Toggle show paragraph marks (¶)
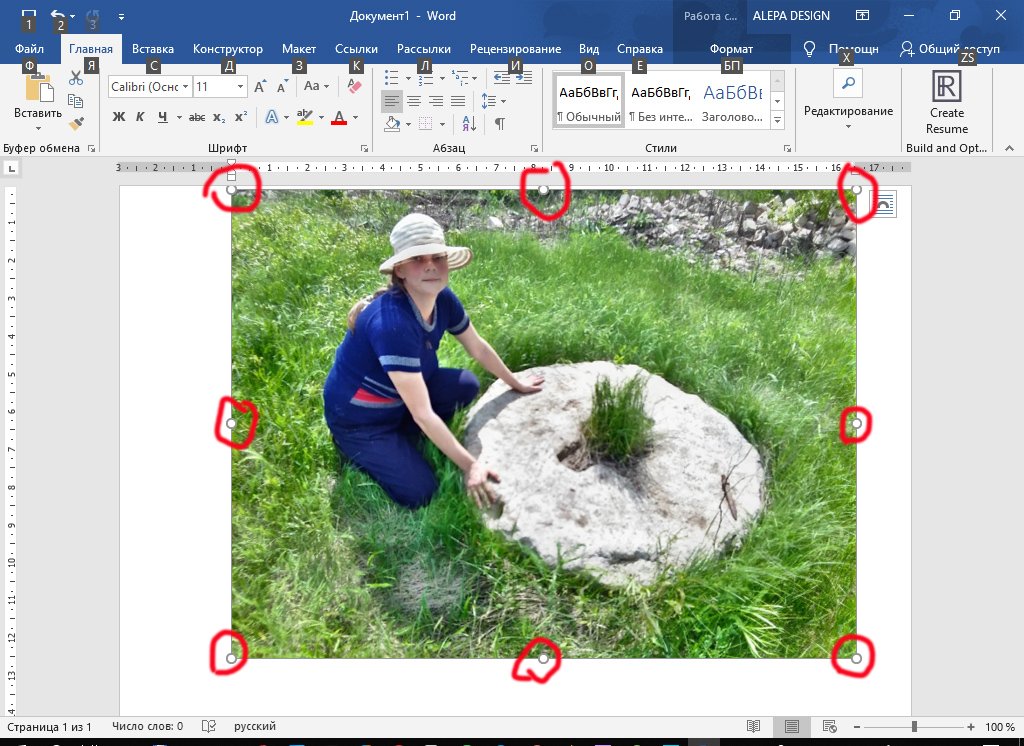 coord(499,123)
